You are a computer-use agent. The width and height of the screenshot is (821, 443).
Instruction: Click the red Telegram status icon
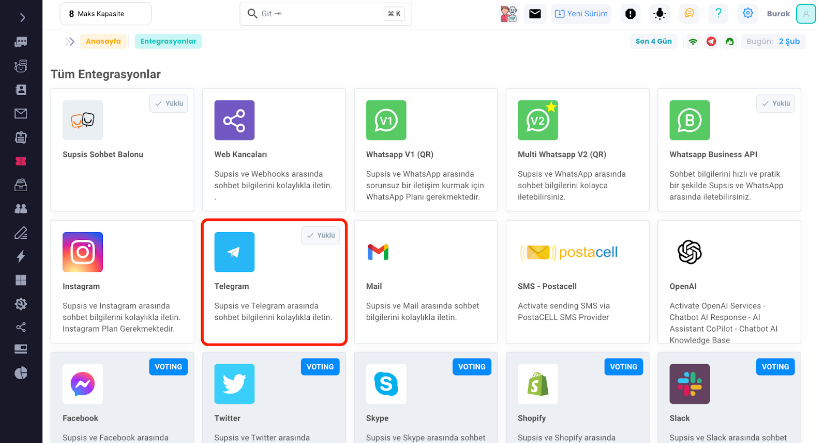(711, 41)
